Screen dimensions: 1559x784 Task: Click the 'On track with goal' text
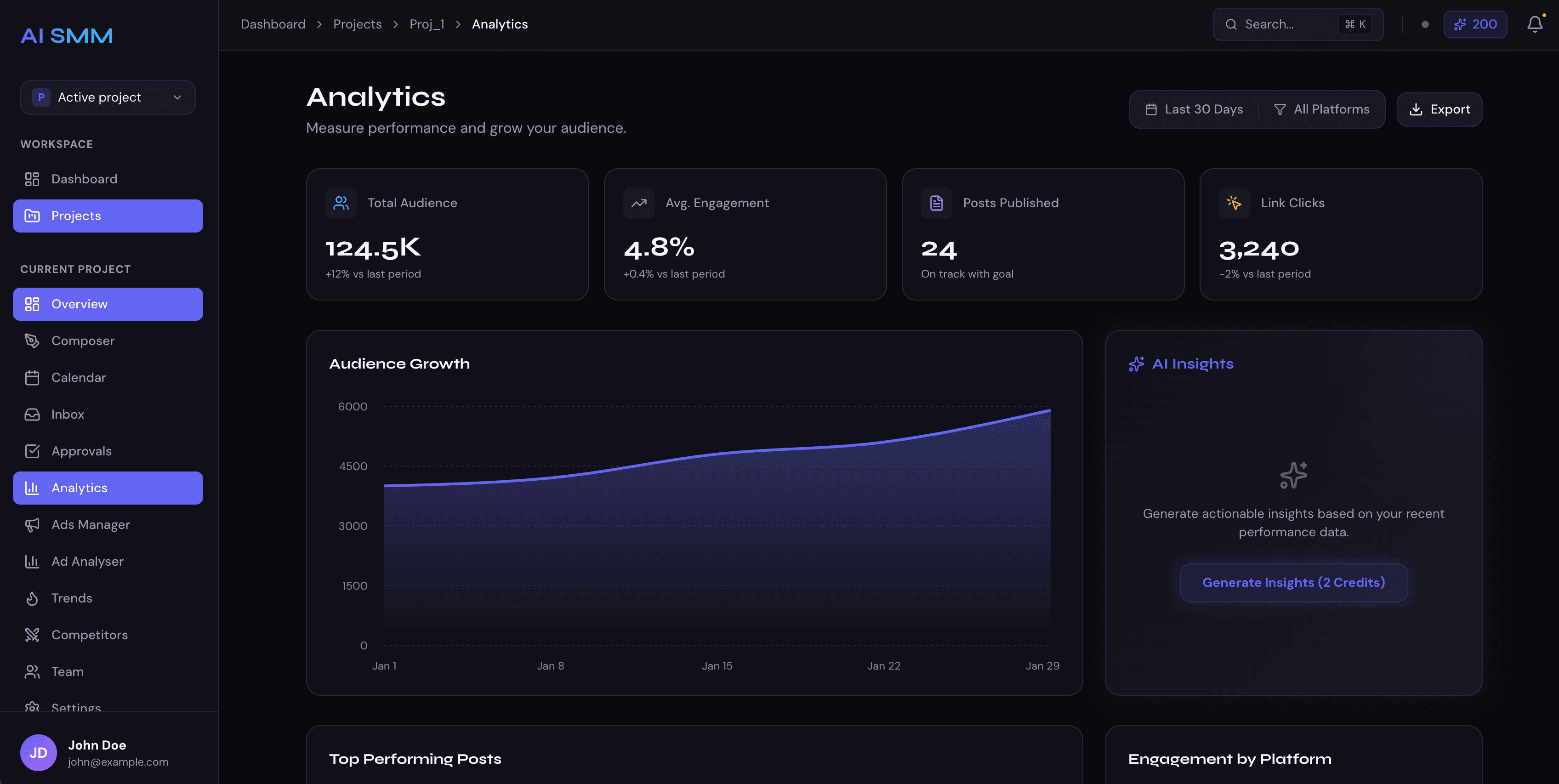[967, 274]
